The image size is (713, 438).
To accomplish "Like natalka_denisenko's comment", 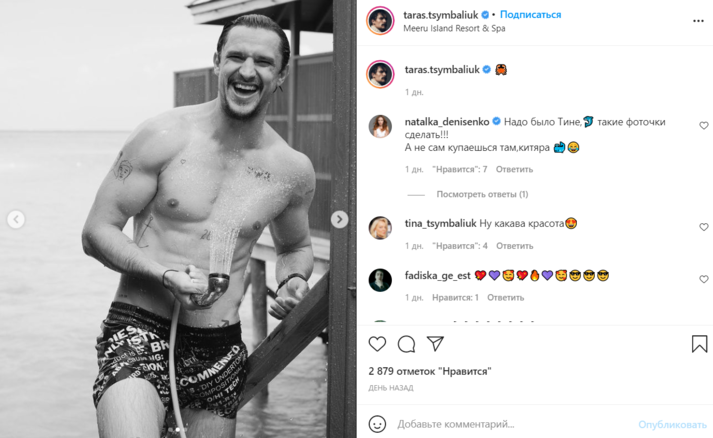I will (704, 126).
